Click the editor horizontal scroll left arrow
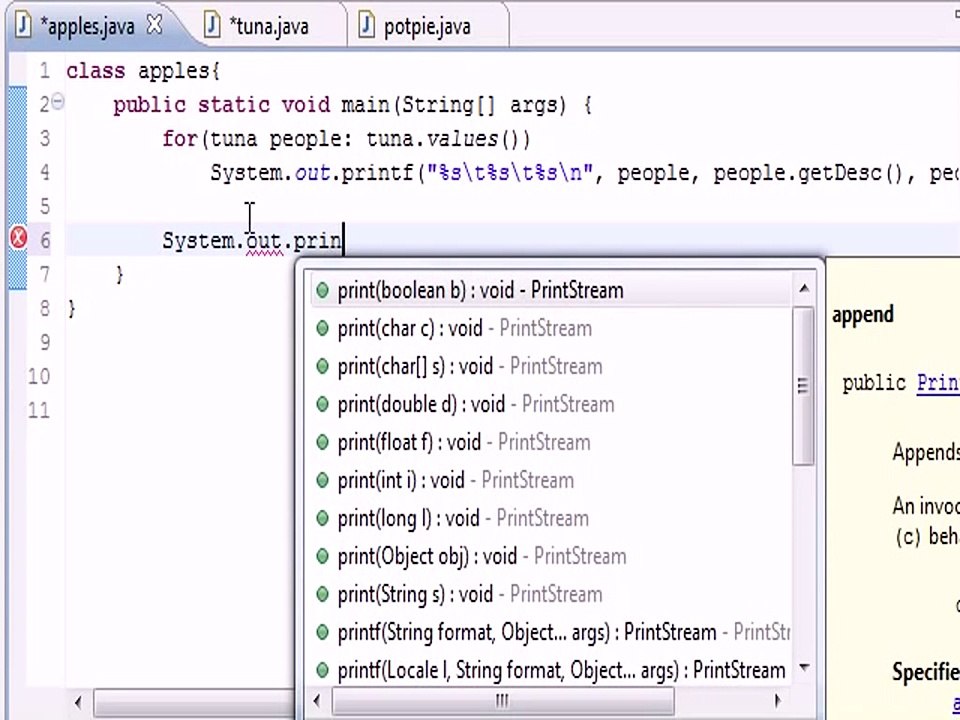960x720 pixels. [x=77, y=702]
